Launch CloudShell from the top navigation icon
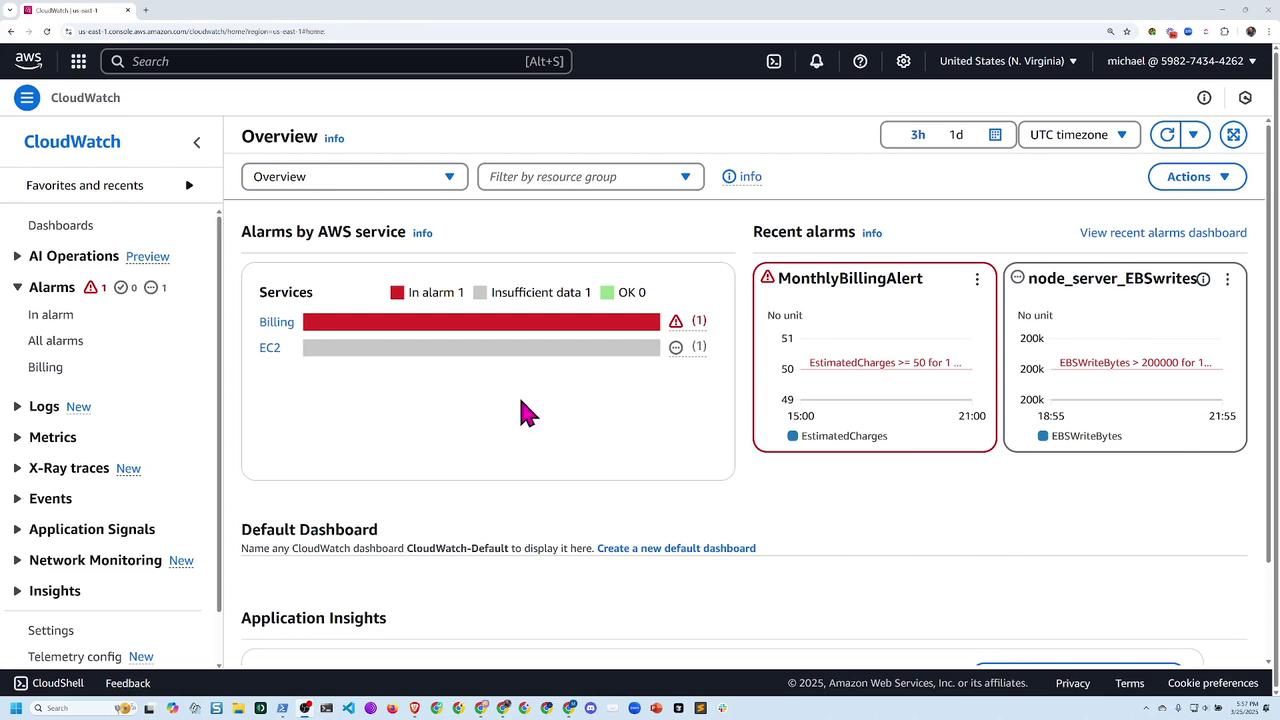1280x720 pixels. 774,61
